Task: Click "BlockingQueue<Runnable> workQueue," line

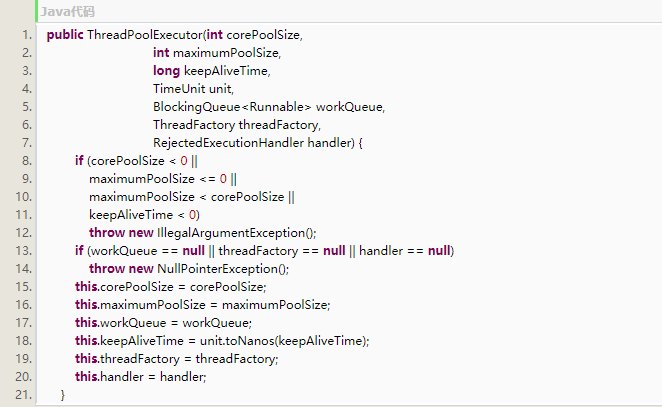Action: point(269,107)
